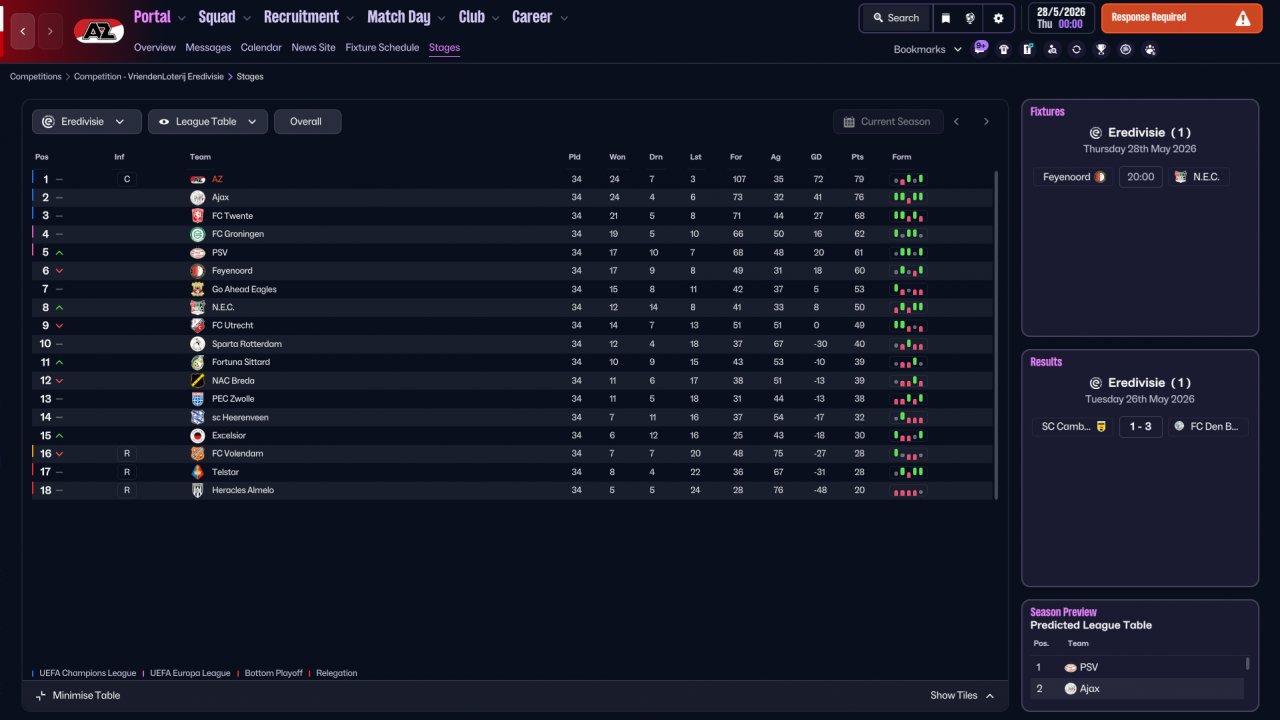1280x720 pixels.
Task: Open the Messages tab
Action: pyautogui.click(x=208, y=47)
